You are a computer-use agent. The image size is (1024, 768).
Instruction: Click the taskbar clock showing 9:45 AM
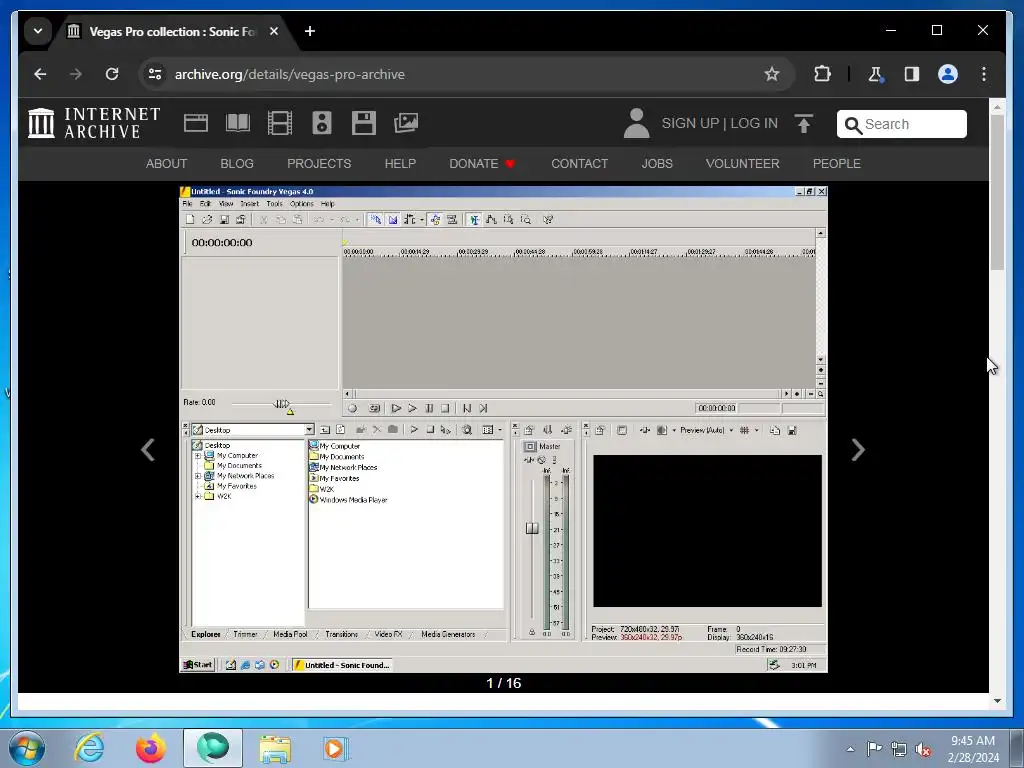[x=973, y=749]
